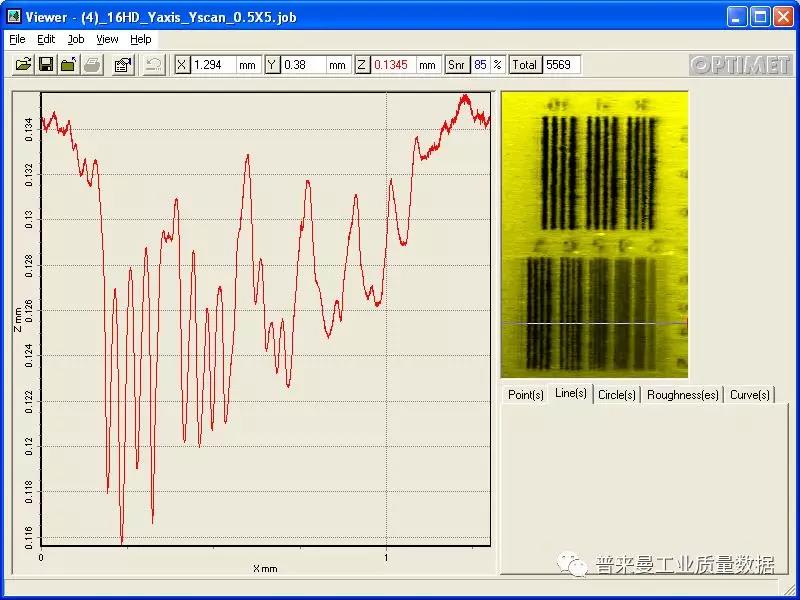Click the Open file folder icon
The height and width of the screenshot is (600, 800).
click(23, 65)
